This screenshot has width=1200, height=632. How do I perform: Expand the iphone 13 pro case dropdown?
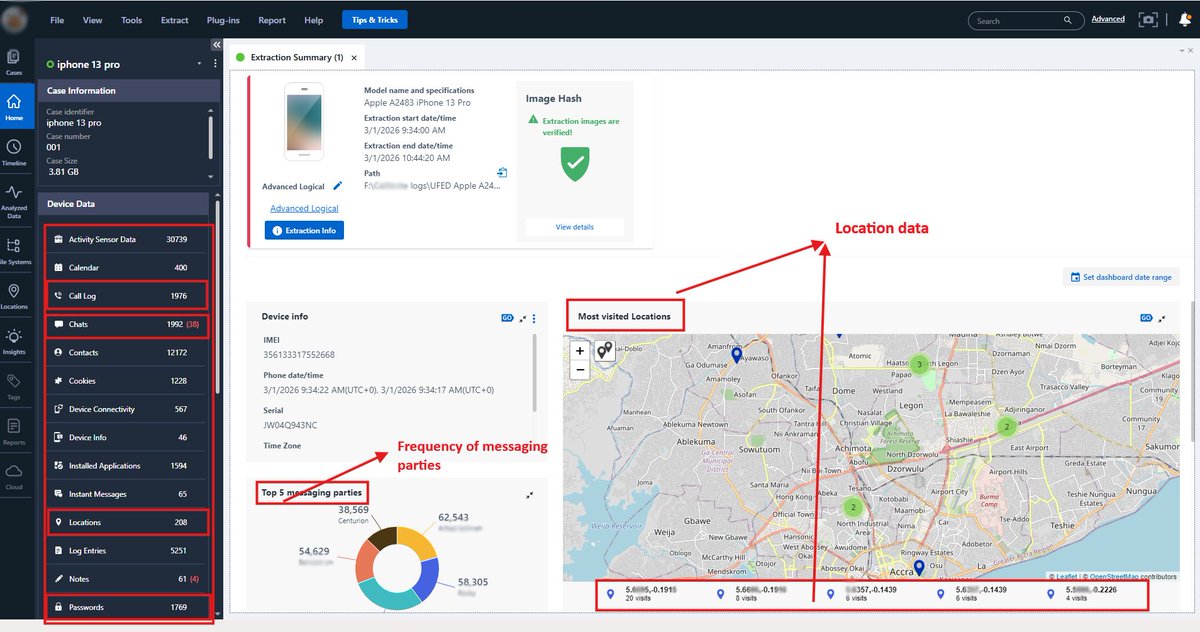click(x=201, y=64)
